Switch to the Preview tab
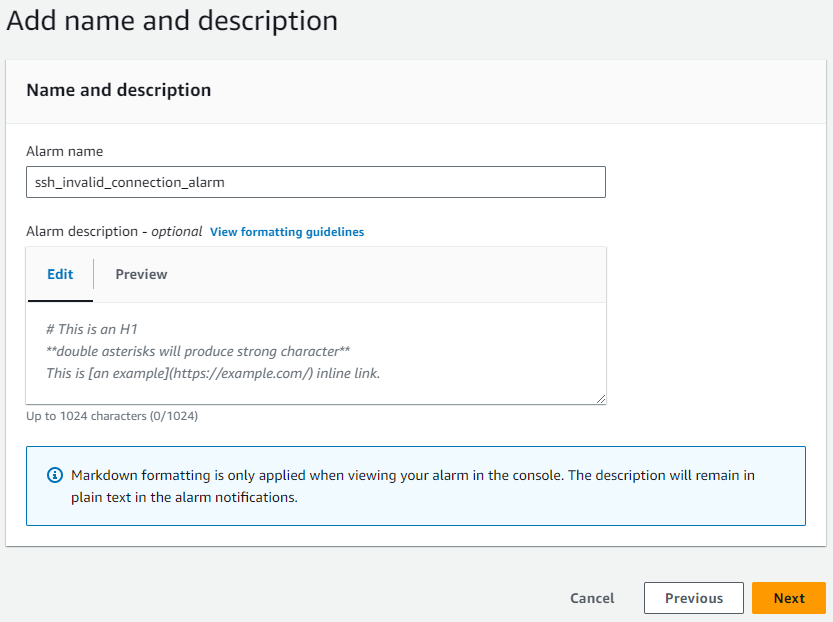This screenshot has height=622, width=833. [141, 274]
